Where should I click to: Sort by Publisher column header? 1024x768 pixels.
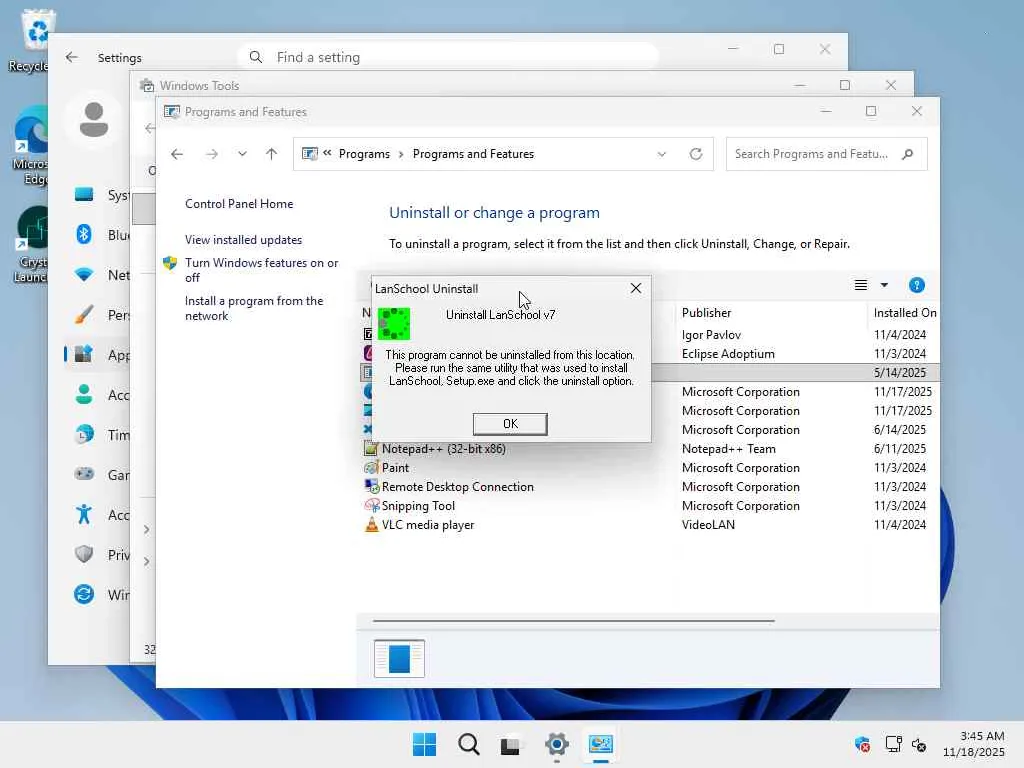pos(706,313)
